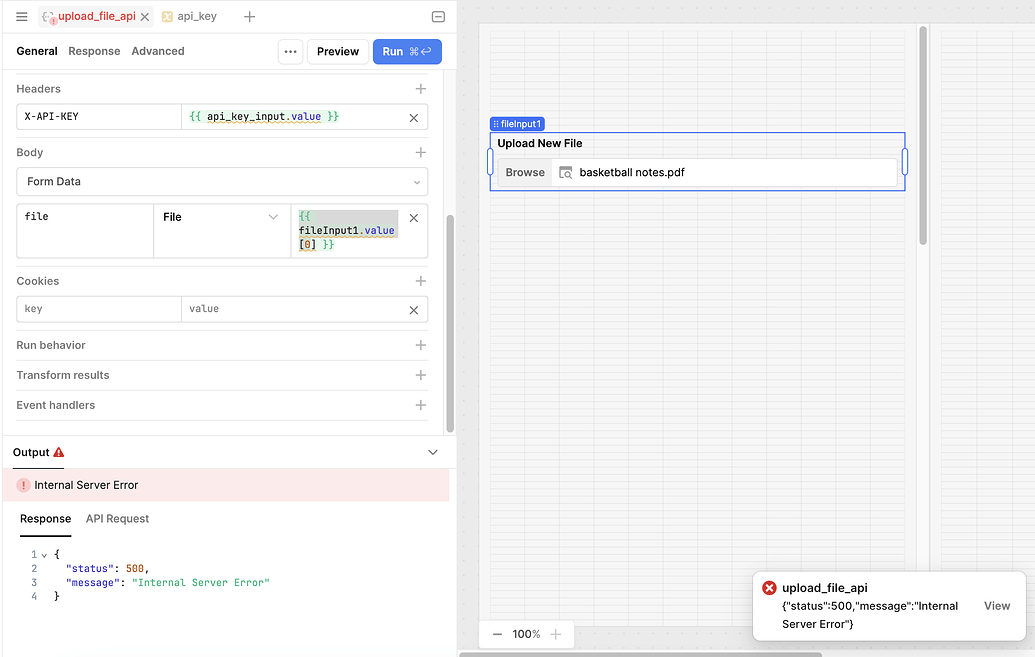This screenshot has height=657, width=1035.
Task: Run the query with Run button
Action: [x=407, y=52]
